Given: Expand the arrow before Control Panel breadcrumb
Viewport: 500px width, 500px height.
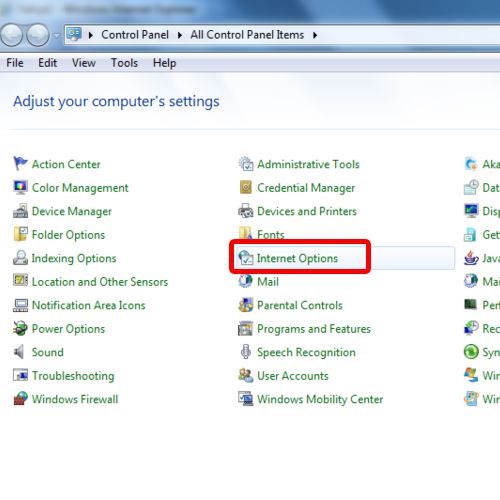Looking at the screenshot, I should (x=91, y=35).
